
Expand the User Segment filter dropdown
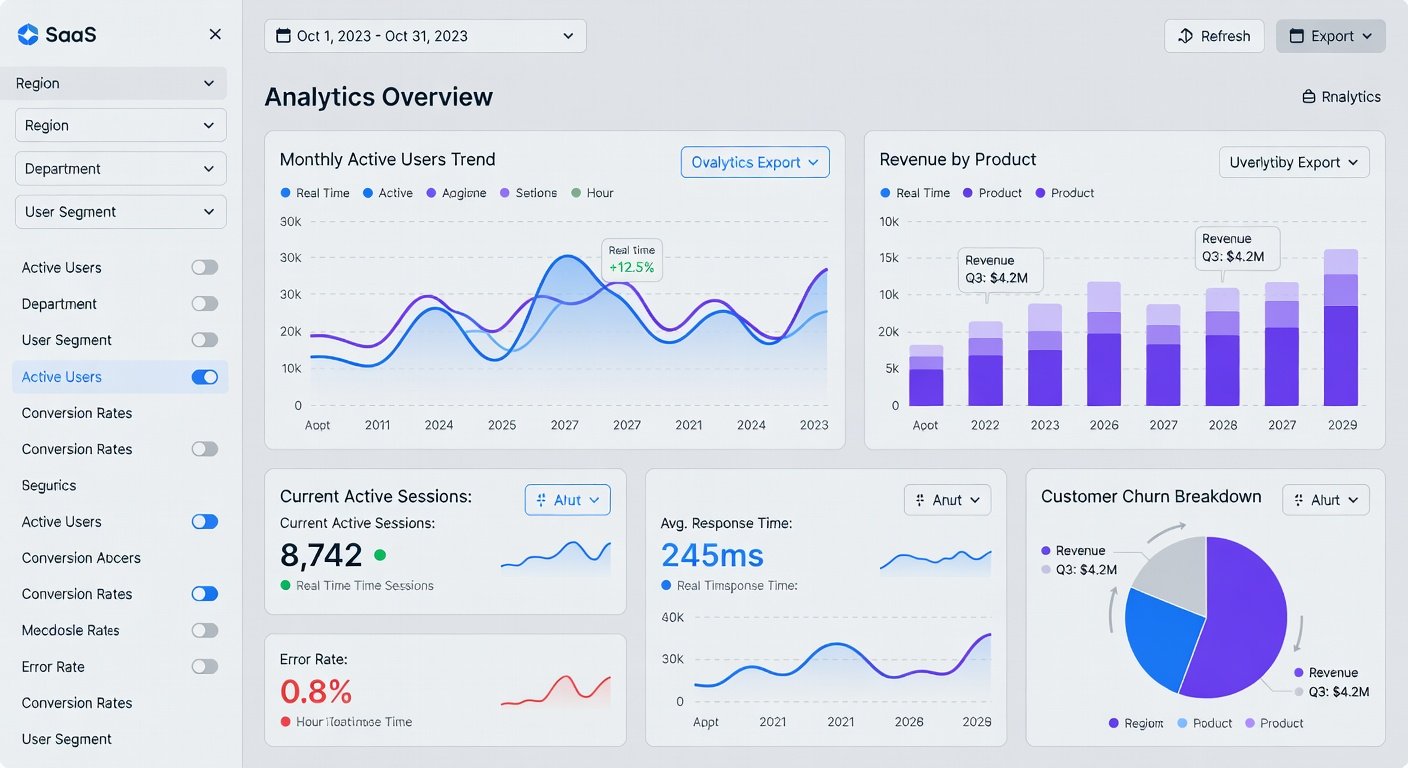point(120,212)
